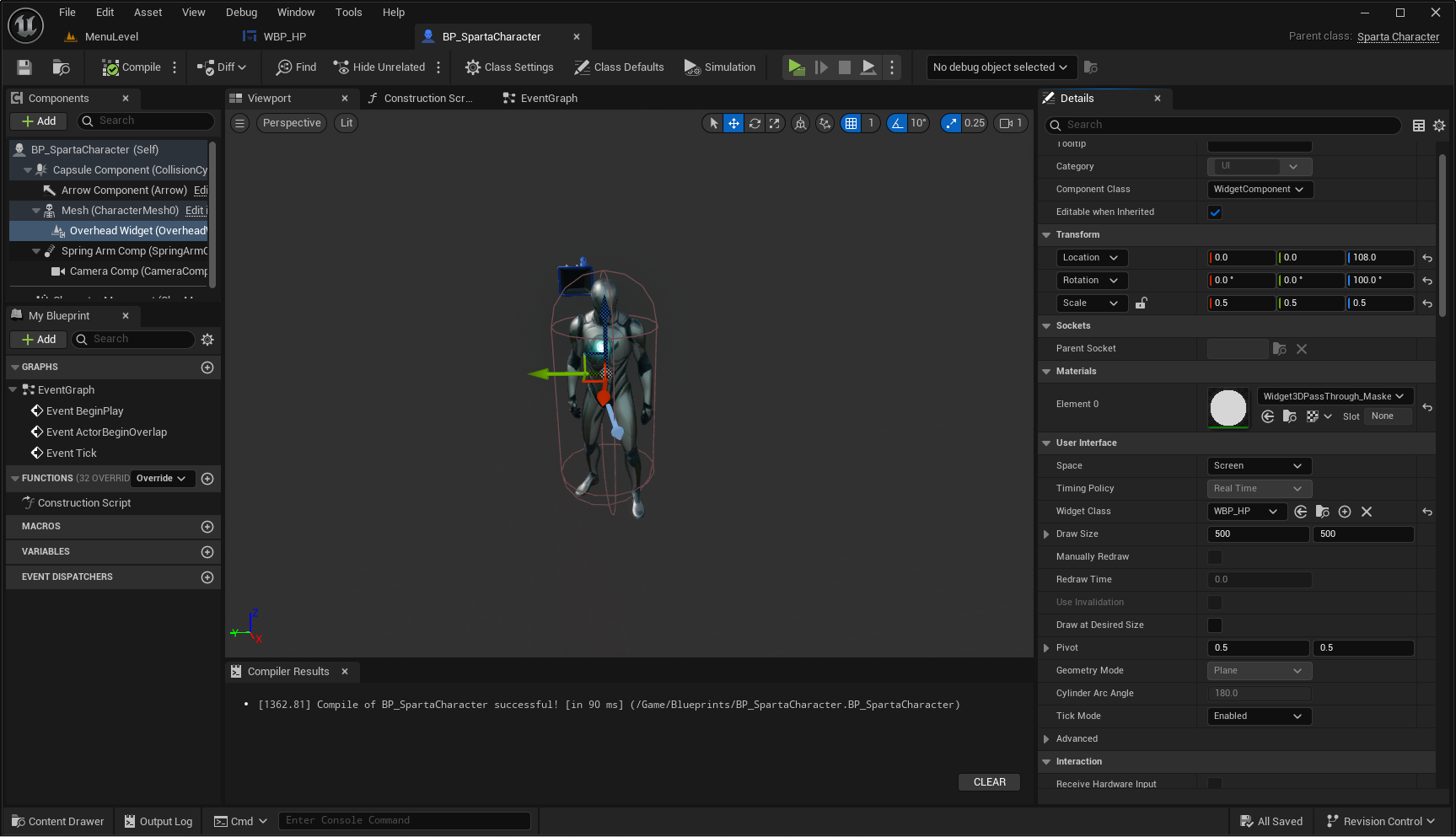The width and height of the screenshot is (1456, 837).
Task: Toggle grid snapping in viewport
Action: point(852,123)
